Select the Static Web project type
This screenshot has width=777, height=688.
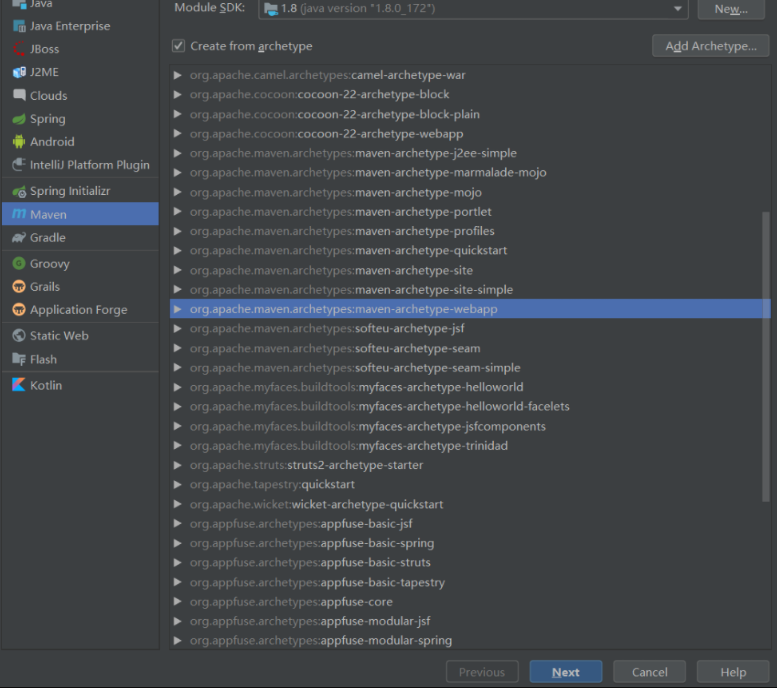coord(80,336)
